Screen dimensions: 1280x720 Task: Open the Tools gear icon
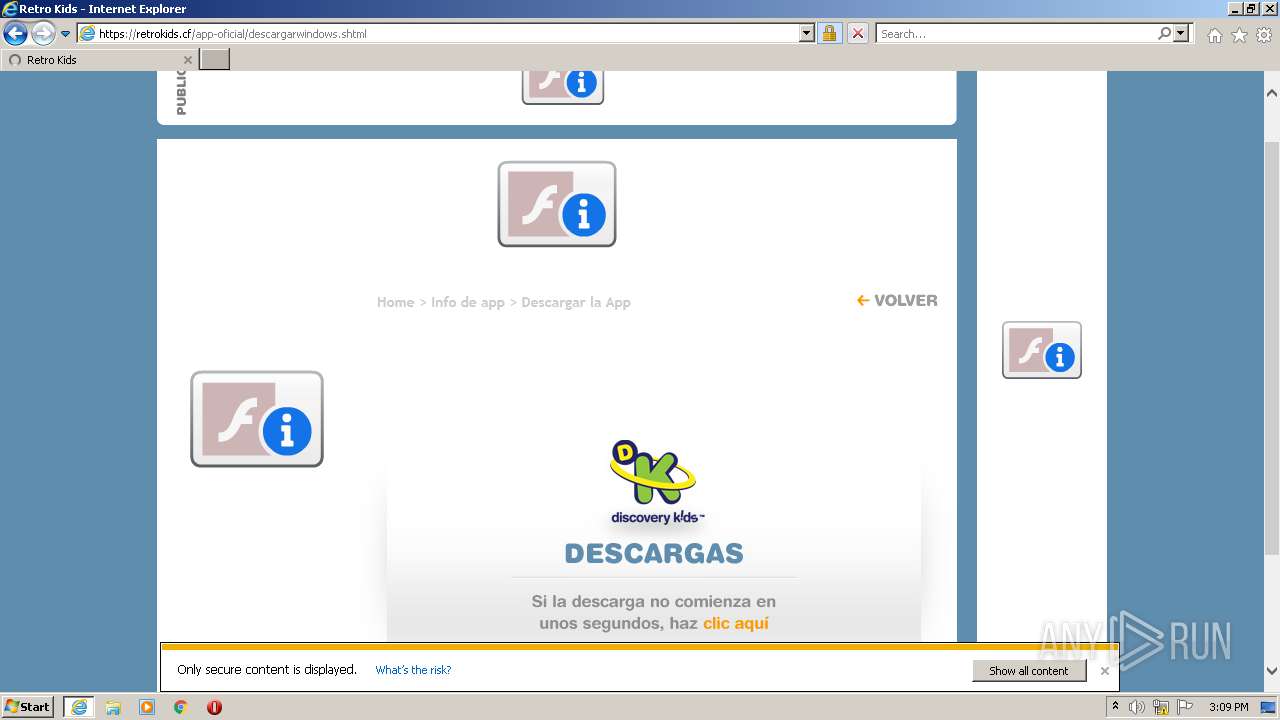(1264, 35)
